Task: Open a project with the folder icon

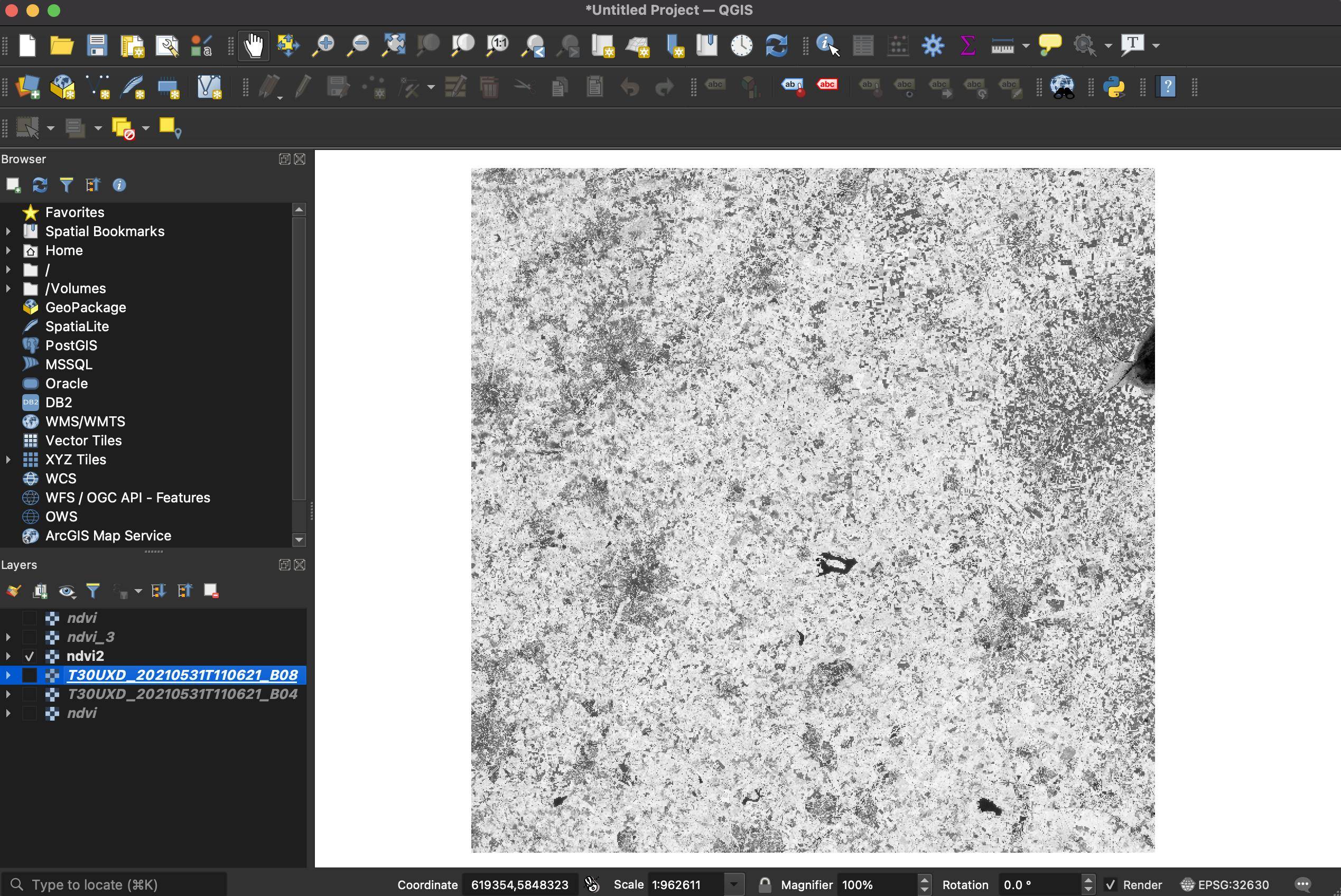Action: click(x=62, y=45)
